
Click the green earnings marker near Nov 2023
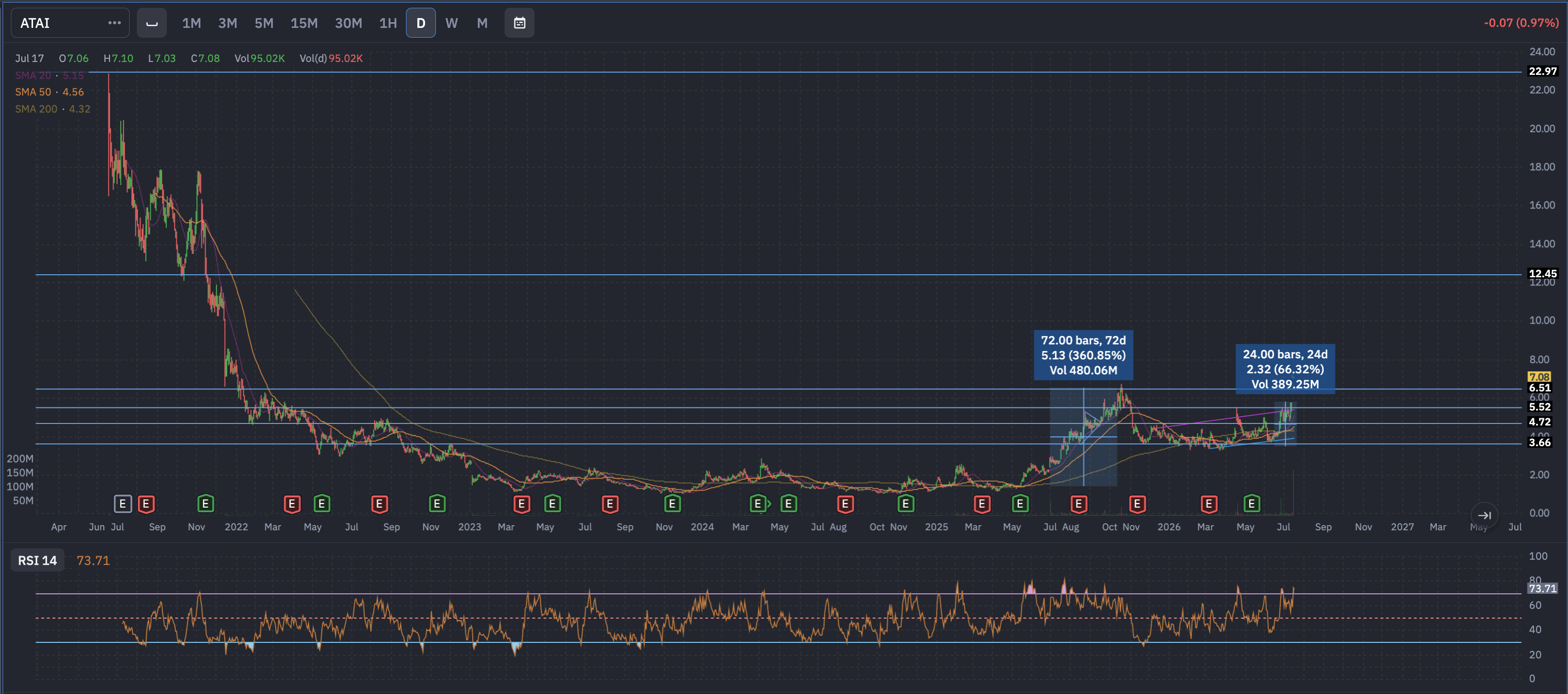tap(672, 503)
